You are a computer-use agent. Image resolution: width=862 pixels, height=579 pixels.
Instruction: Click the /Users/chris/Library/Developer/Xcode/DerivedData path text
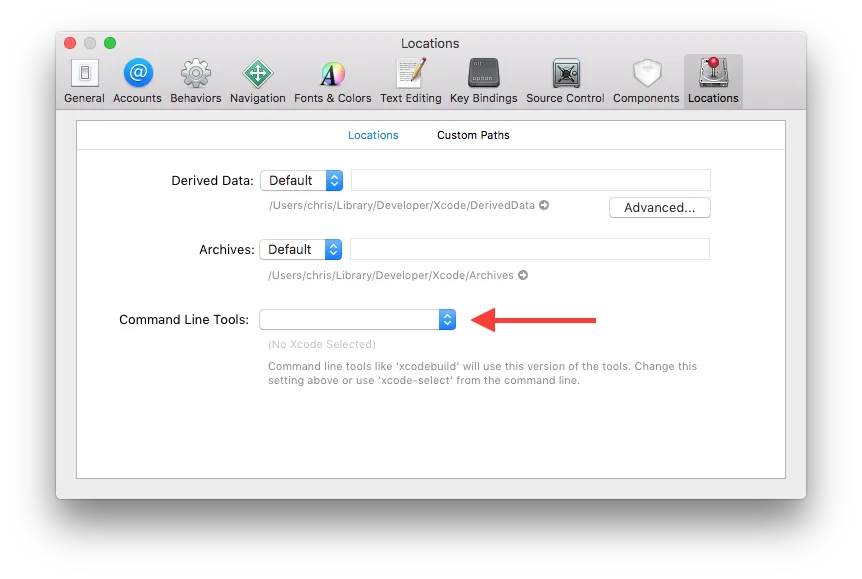tap(401, 206)
